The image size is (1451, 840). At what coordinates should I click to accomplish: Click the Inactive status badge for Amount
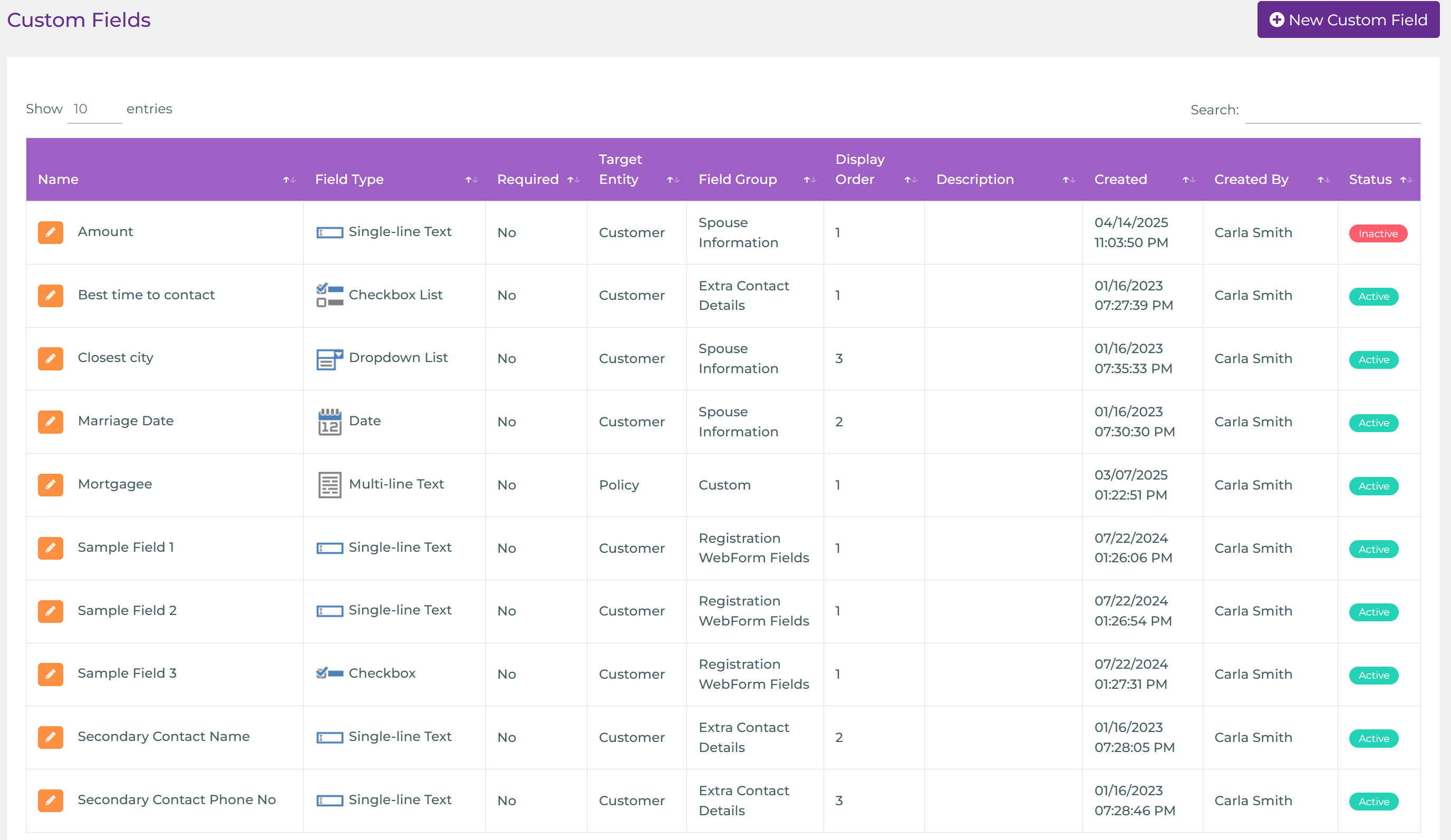(1377, 233)
